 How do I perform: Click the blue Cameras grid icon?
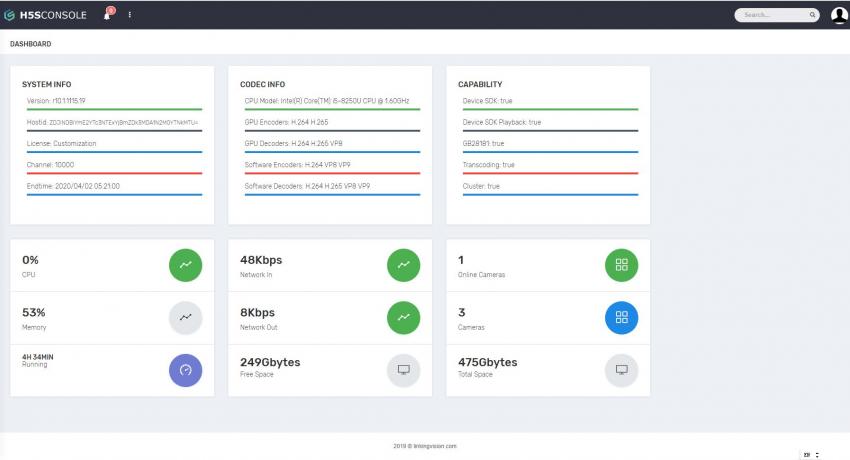[621, 317]
